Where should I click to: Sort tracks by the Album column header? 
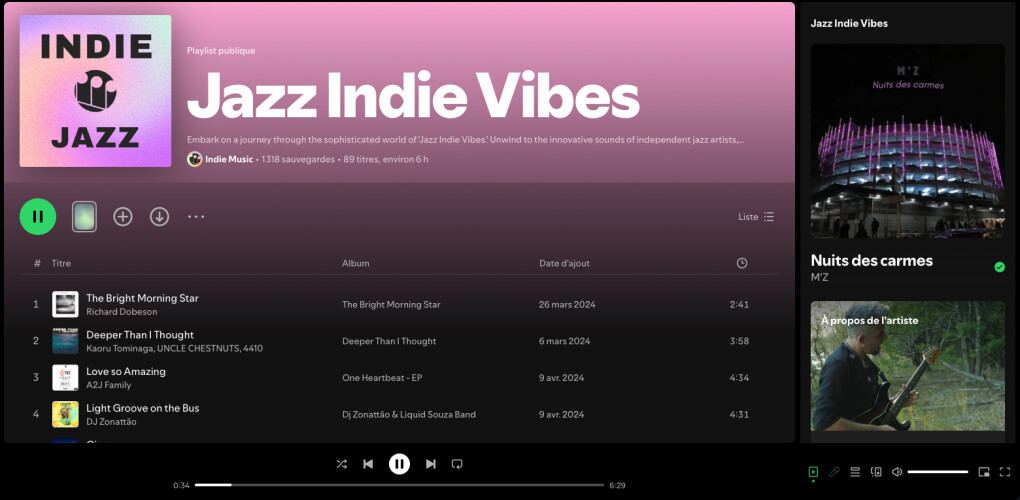[x=356, y=263]
